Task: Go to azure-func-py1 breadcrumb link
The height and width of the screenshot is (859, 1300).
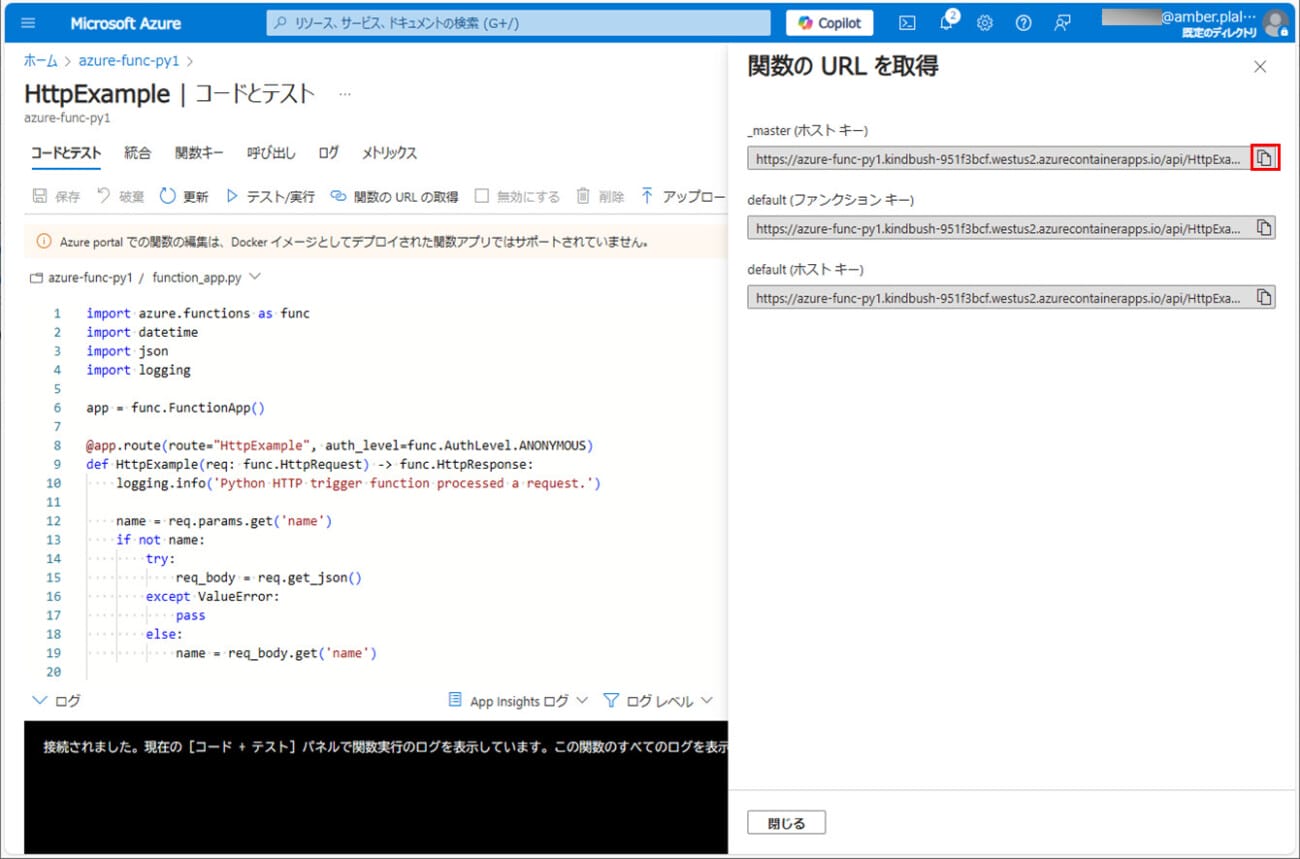Action: click(x=130, y=61)
